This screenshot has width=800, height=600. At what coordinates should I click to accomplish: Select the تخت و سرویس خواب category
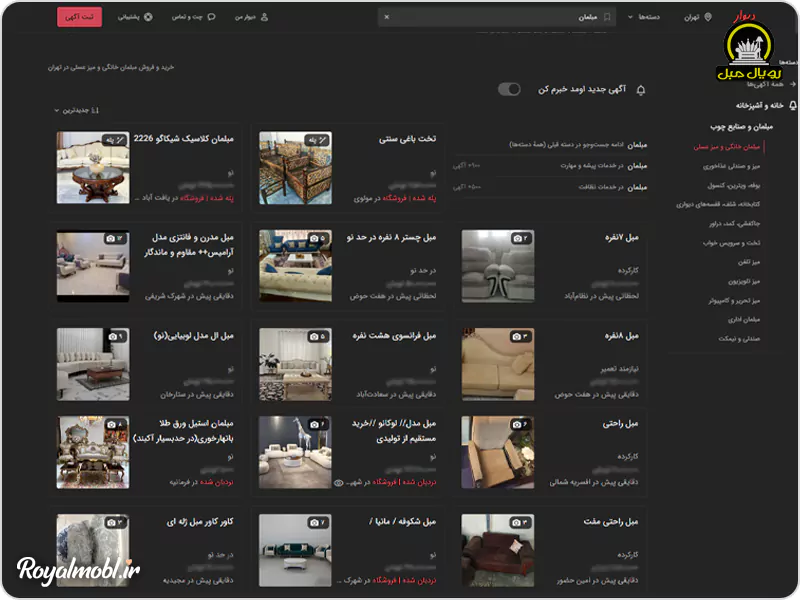tap(731, 243)
